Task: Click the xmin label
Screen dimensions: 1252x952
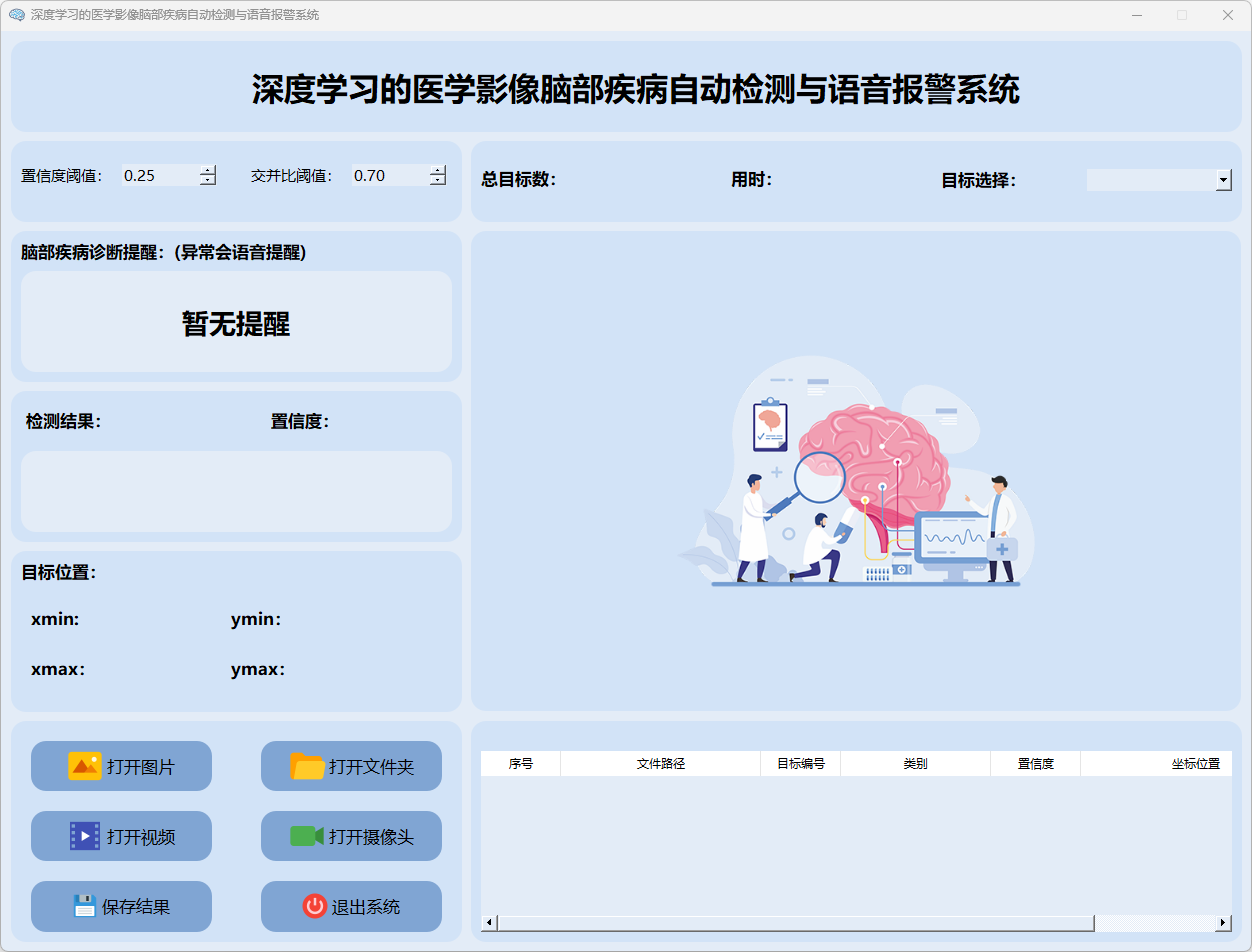Action: click(55, 620)
